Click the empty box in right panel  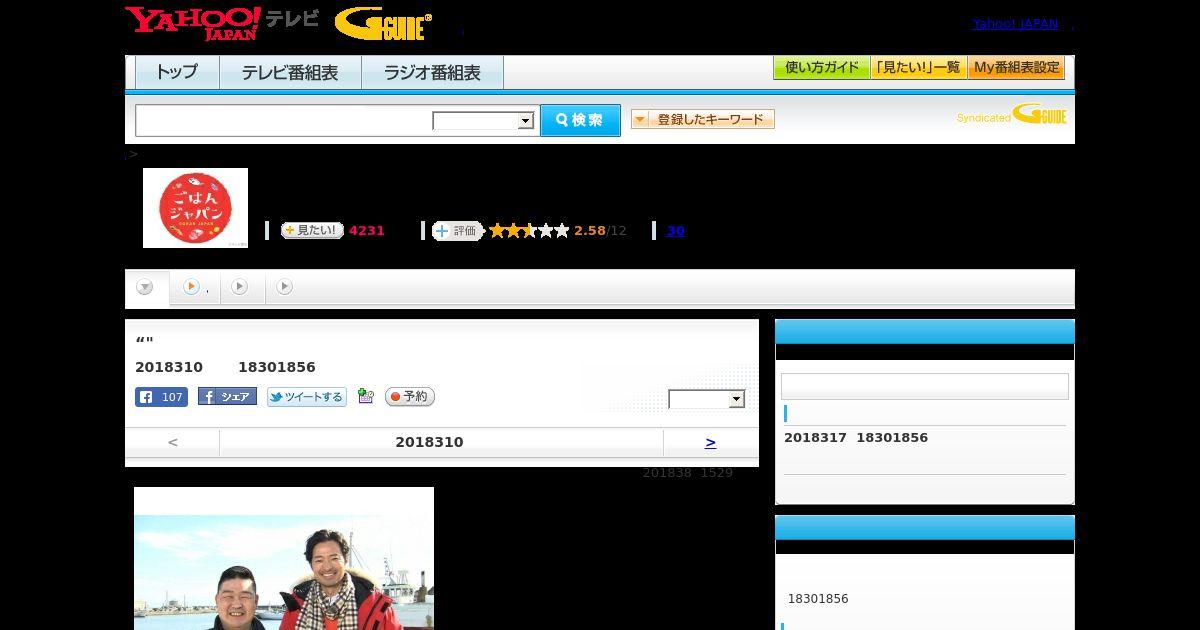[925, 387]
